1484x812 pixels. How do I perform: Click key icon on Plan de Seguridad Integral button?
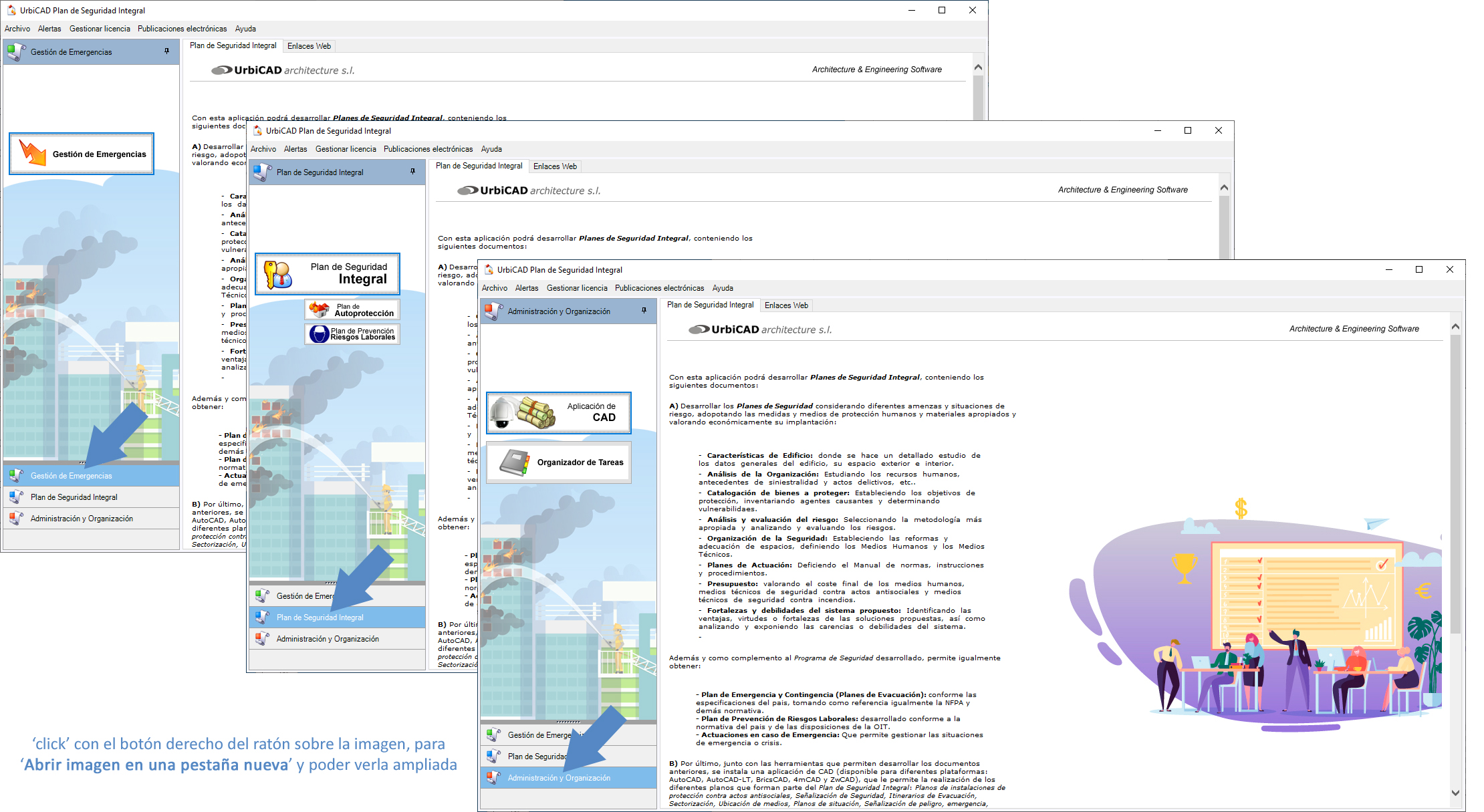(277, 274)
